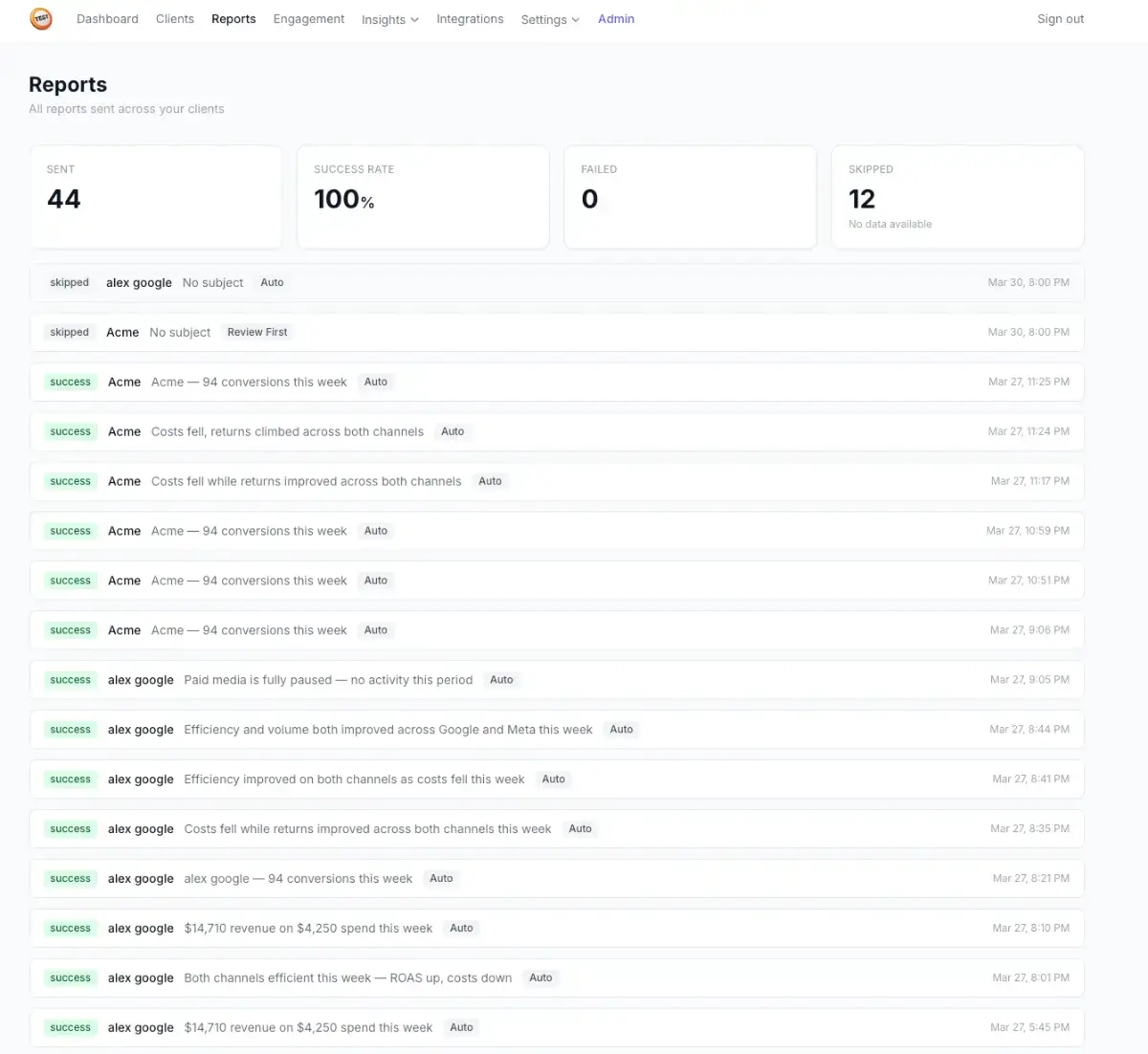Open the Settings dropdown menu
Image resolution: width=1148 pixels, height=1054 pixels.
(x=549, y=20)
